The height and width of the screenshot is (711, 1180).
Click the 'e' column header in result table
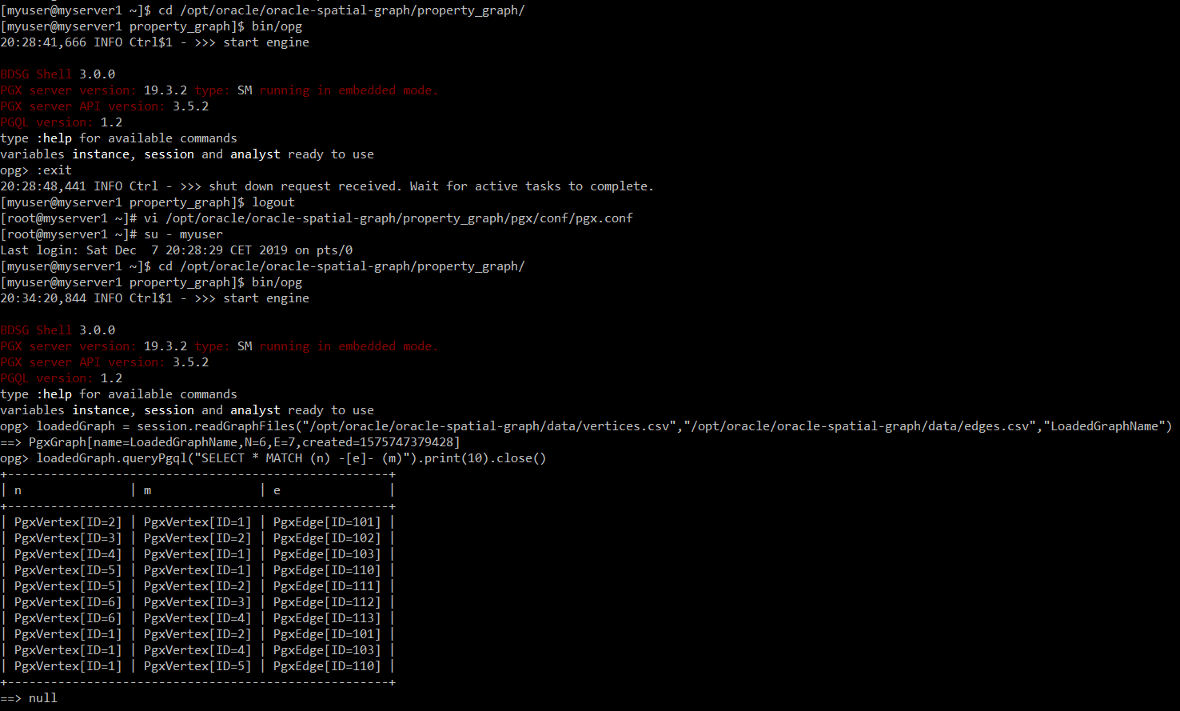click(x=277, y=491)
